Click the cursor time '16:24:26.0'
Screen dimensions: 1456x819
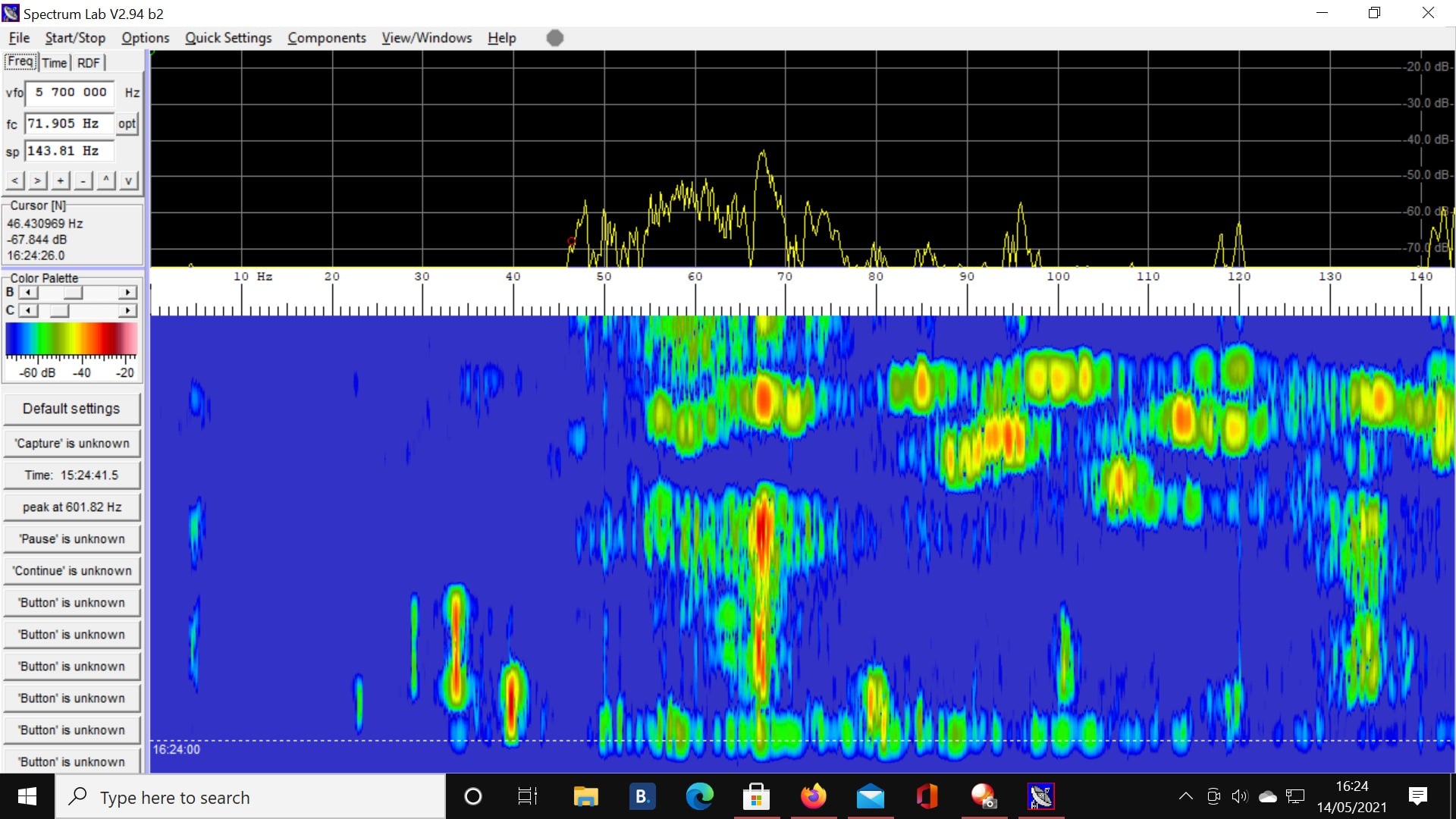coord(36,256)
